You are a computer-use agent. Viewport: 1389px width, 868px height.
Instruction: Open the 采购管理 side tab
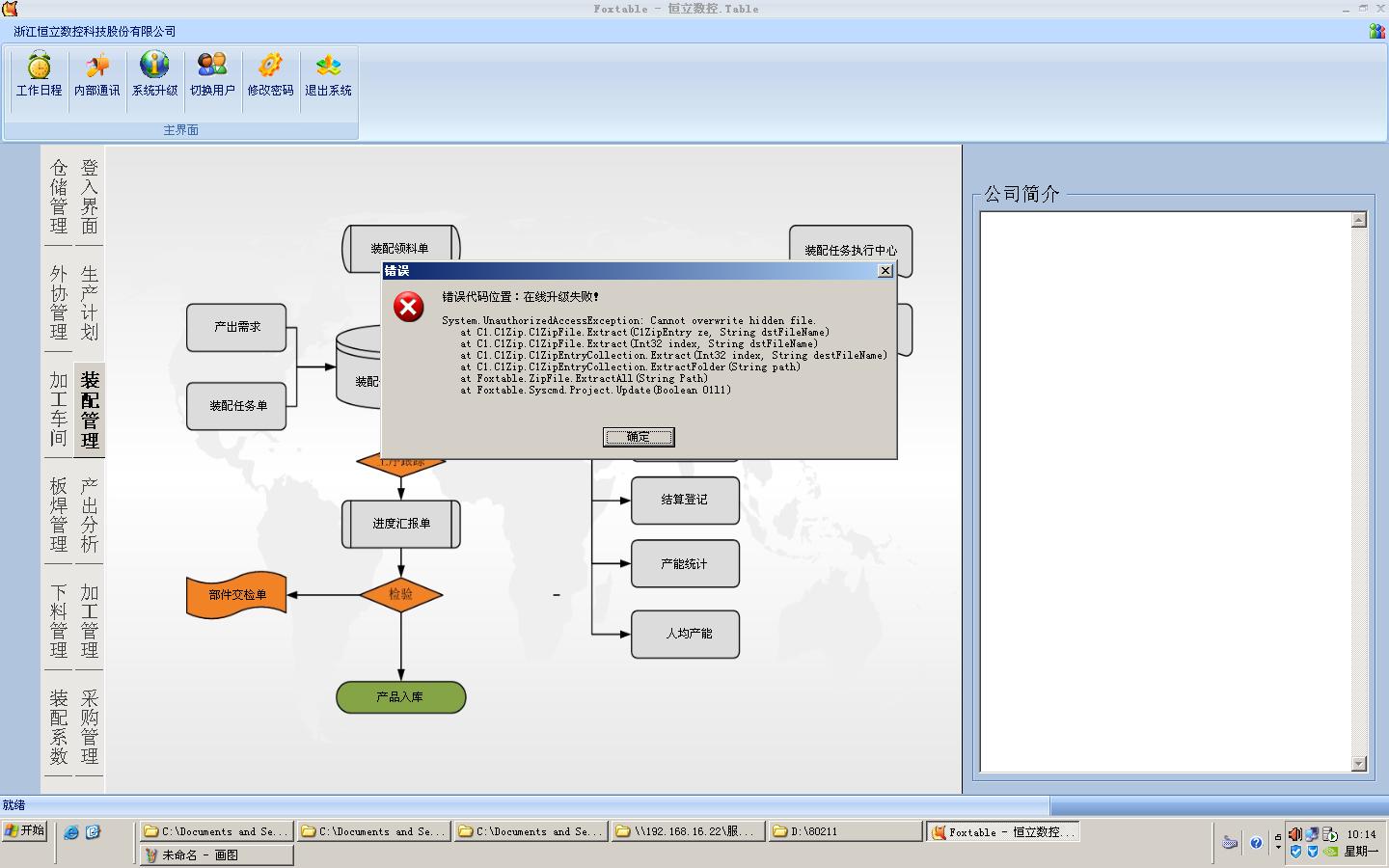(90, 726)
